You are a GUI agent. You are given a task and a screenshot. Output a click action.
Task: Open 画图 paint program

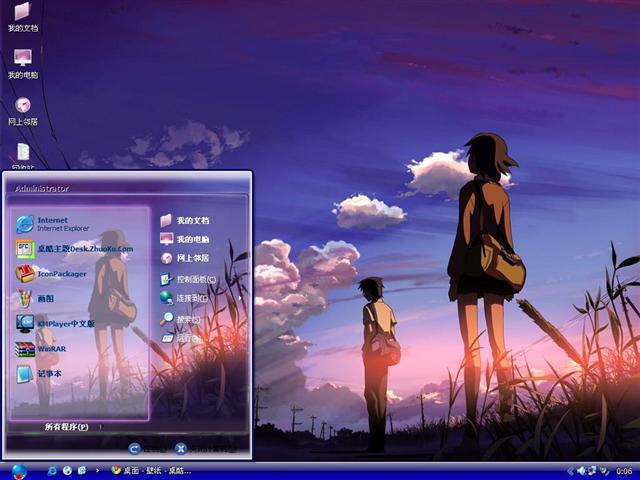(35, 299)
